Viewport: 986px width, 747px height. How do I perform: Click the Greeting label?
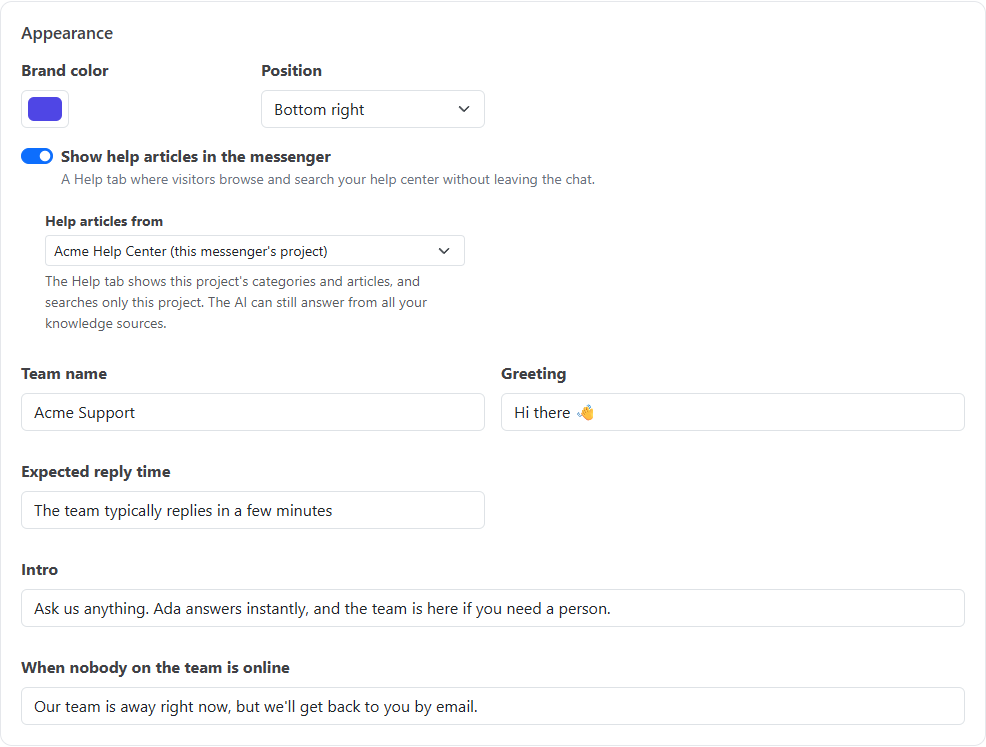[534, 374]
